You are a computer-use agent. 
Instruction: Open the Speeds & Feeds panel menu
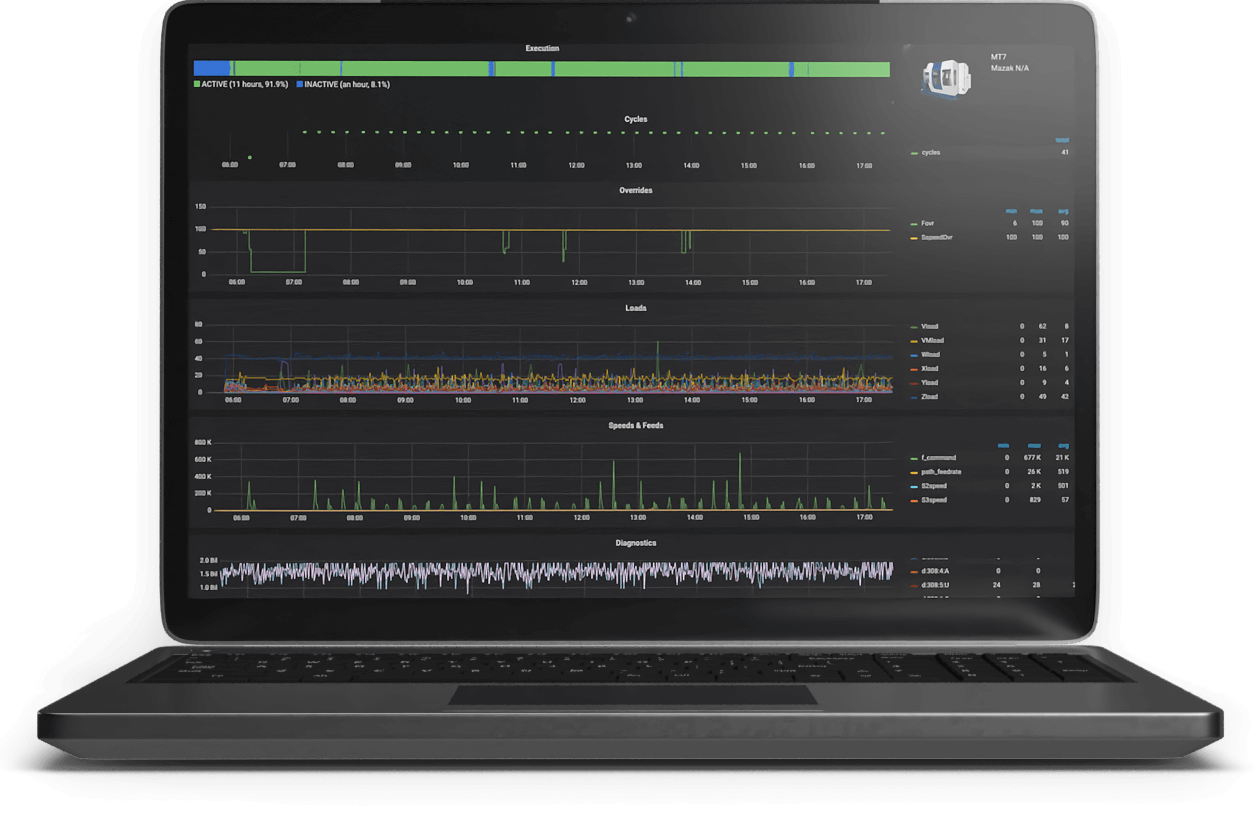(x=635, y=425)
